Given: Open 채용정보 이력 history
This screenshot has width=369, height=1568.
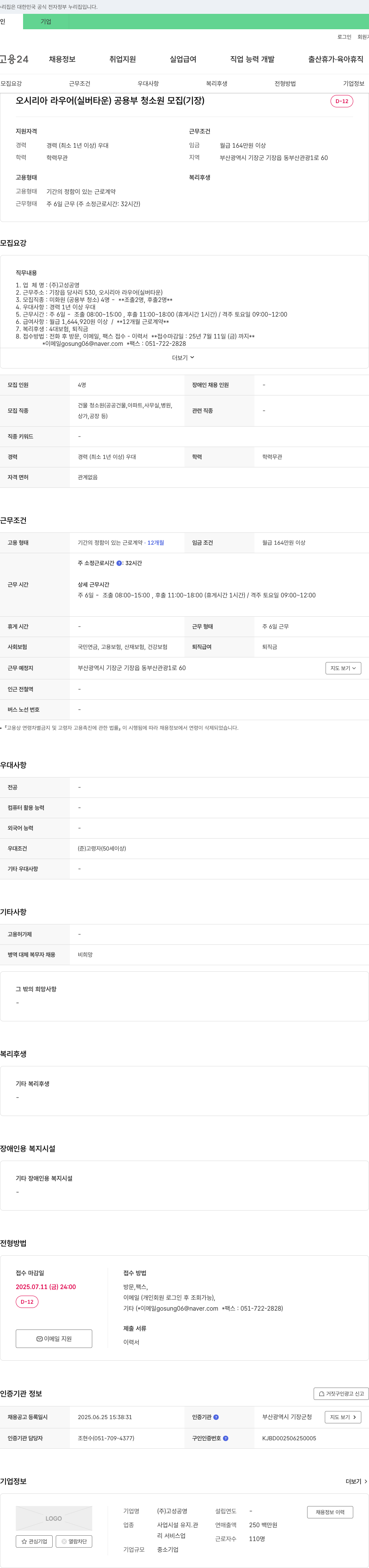Looking at the screenshot, I should click(x=330, y=1512).
